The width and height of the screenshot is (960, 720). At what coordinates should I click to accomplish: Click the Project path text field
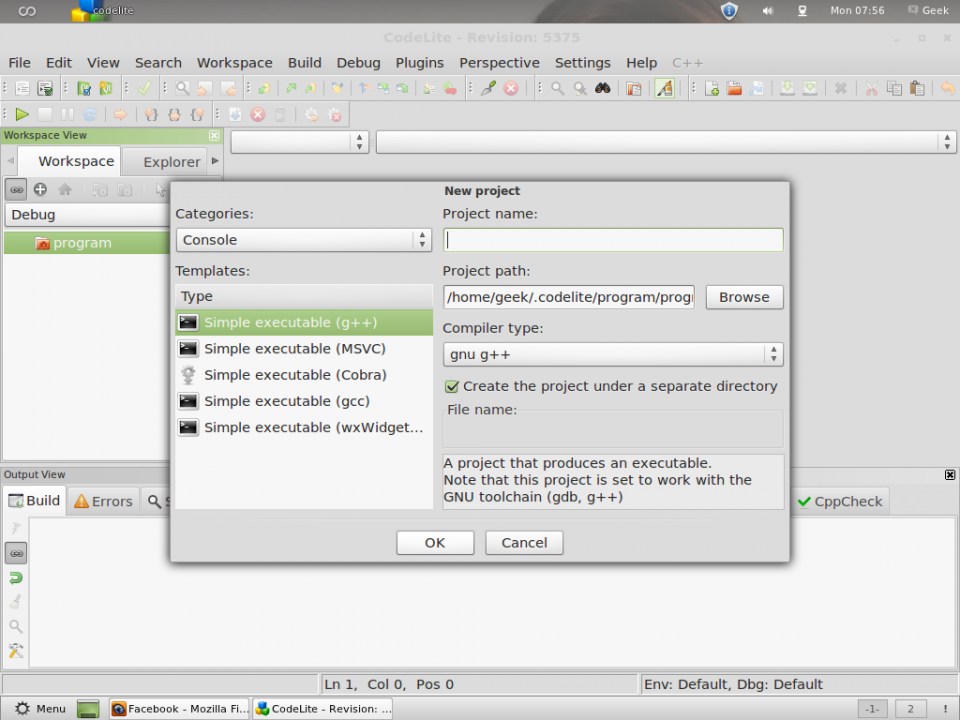pos(569,297)
